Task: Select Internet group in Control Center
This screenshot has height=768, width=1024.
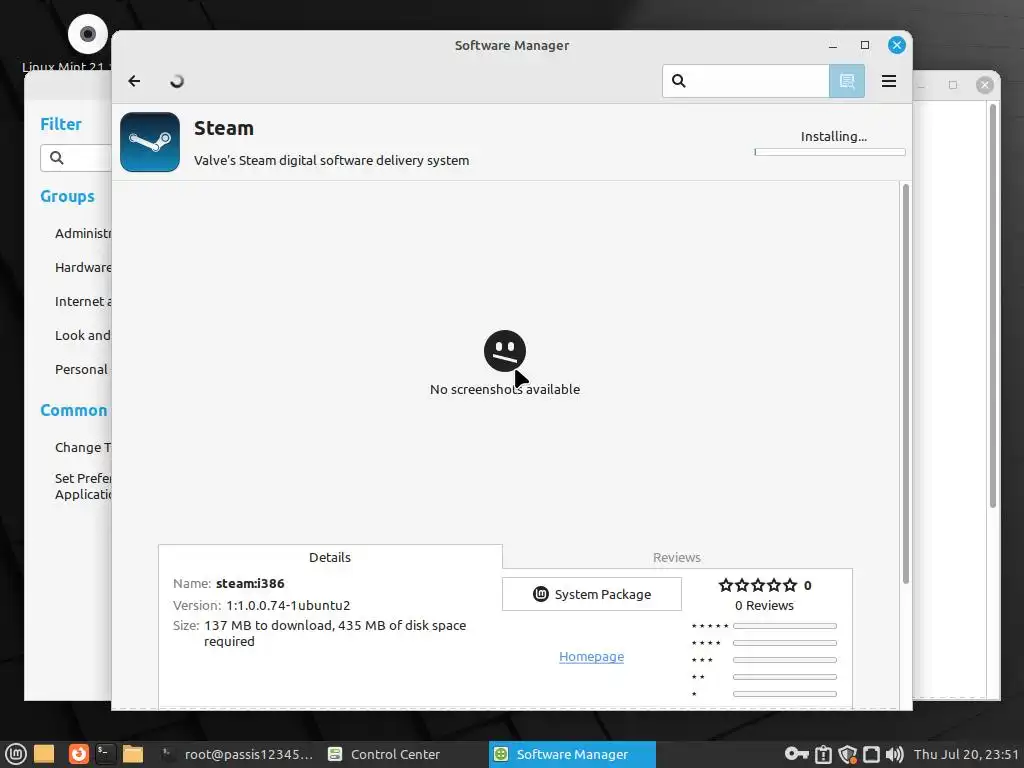Action: tap(83, 301)
